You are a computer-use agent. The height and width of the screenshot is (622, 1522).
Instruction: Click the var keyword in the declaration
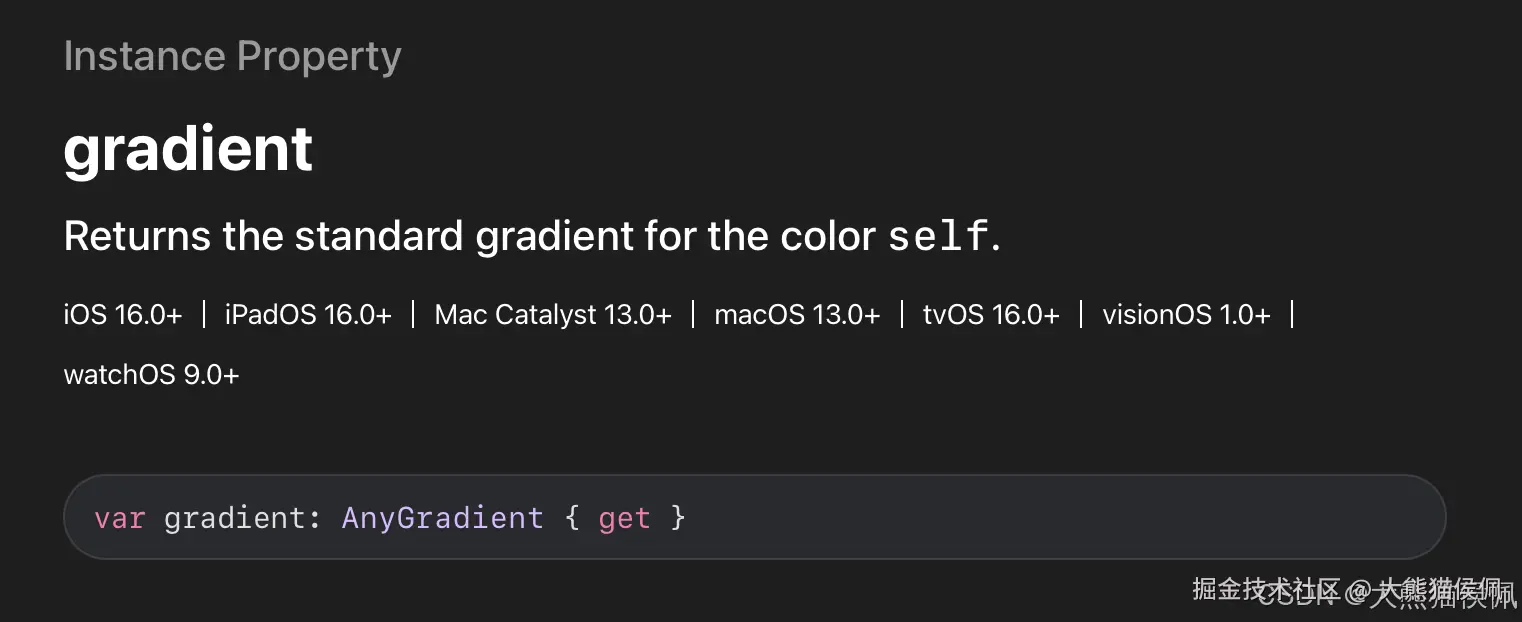click(119, 518)
